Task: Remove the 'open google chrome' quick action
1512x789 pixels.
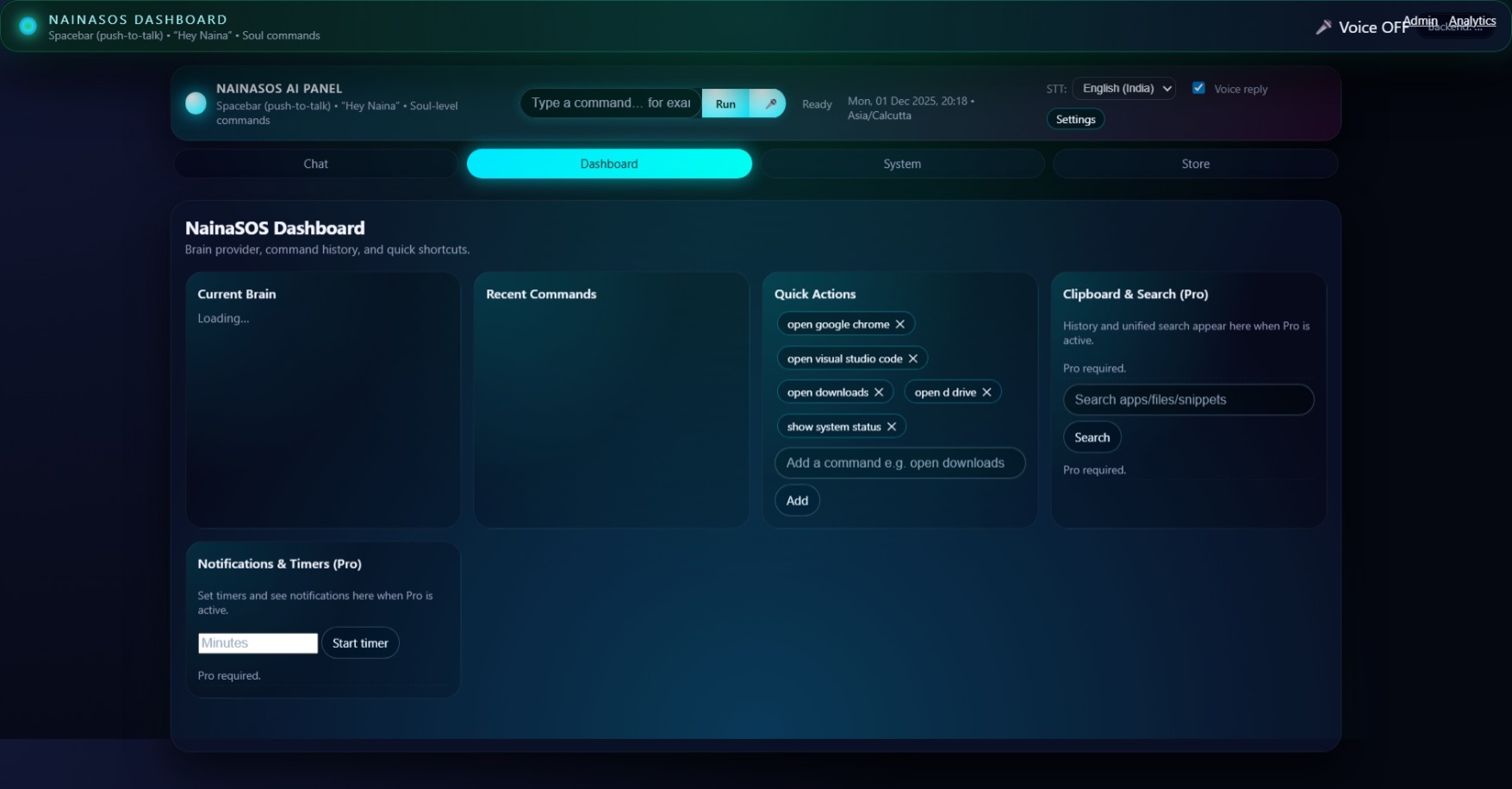Action: click(900, 324)
